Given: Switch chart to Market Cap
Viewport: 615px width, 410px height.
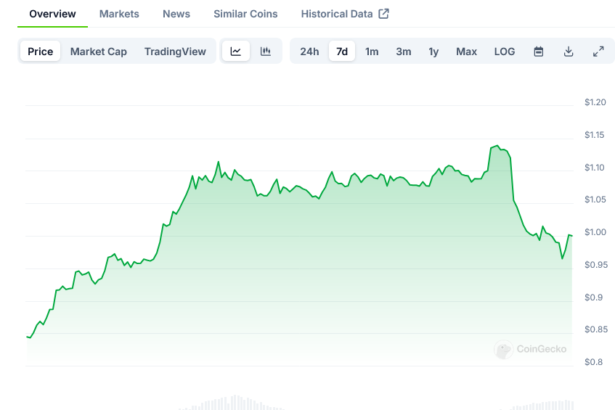Looking at the screenshot, I should [x=98, y=51].
